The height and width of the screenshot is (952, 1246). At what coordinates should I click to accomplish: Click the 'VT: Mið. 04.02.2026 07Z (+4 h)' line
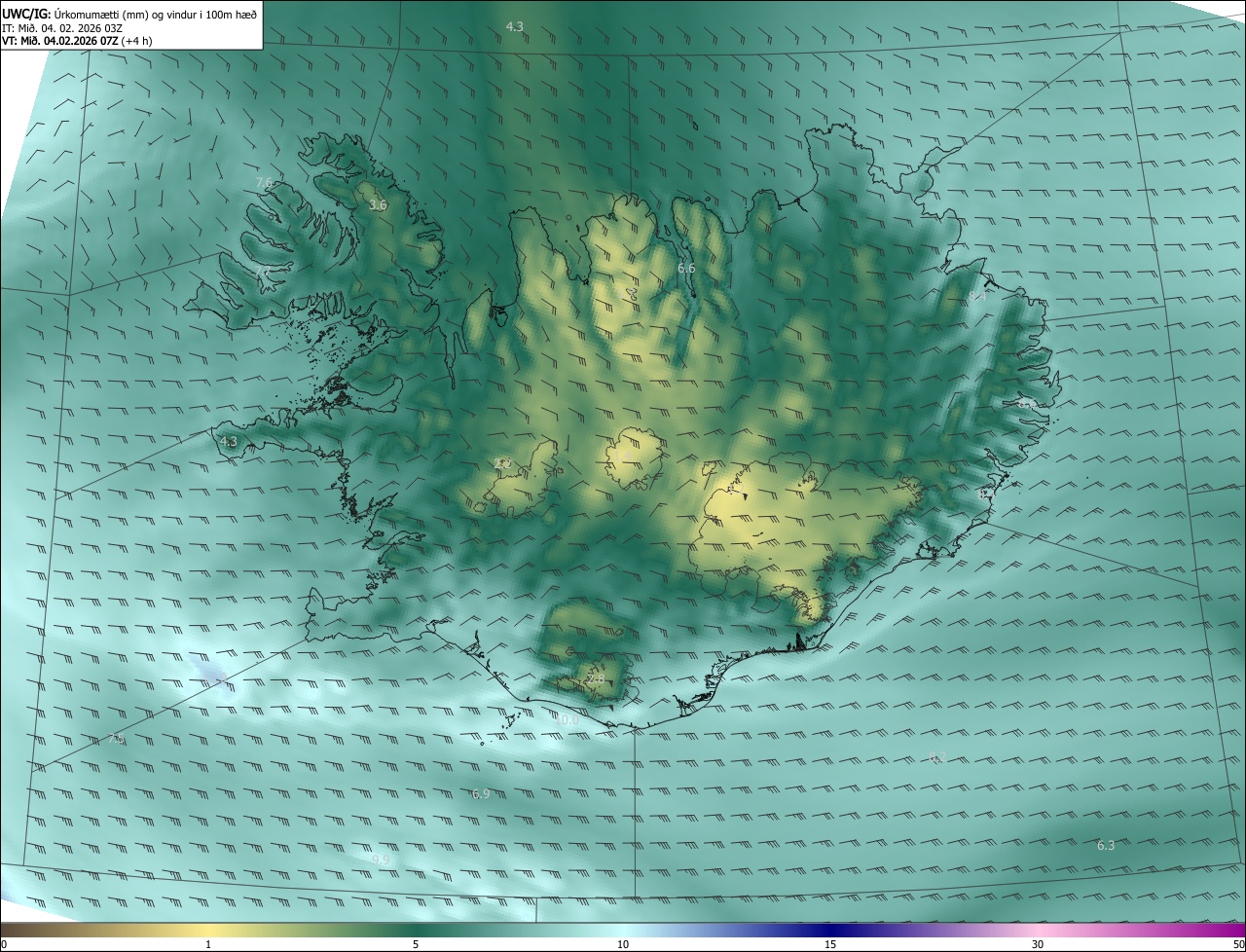tap(77, 41)
